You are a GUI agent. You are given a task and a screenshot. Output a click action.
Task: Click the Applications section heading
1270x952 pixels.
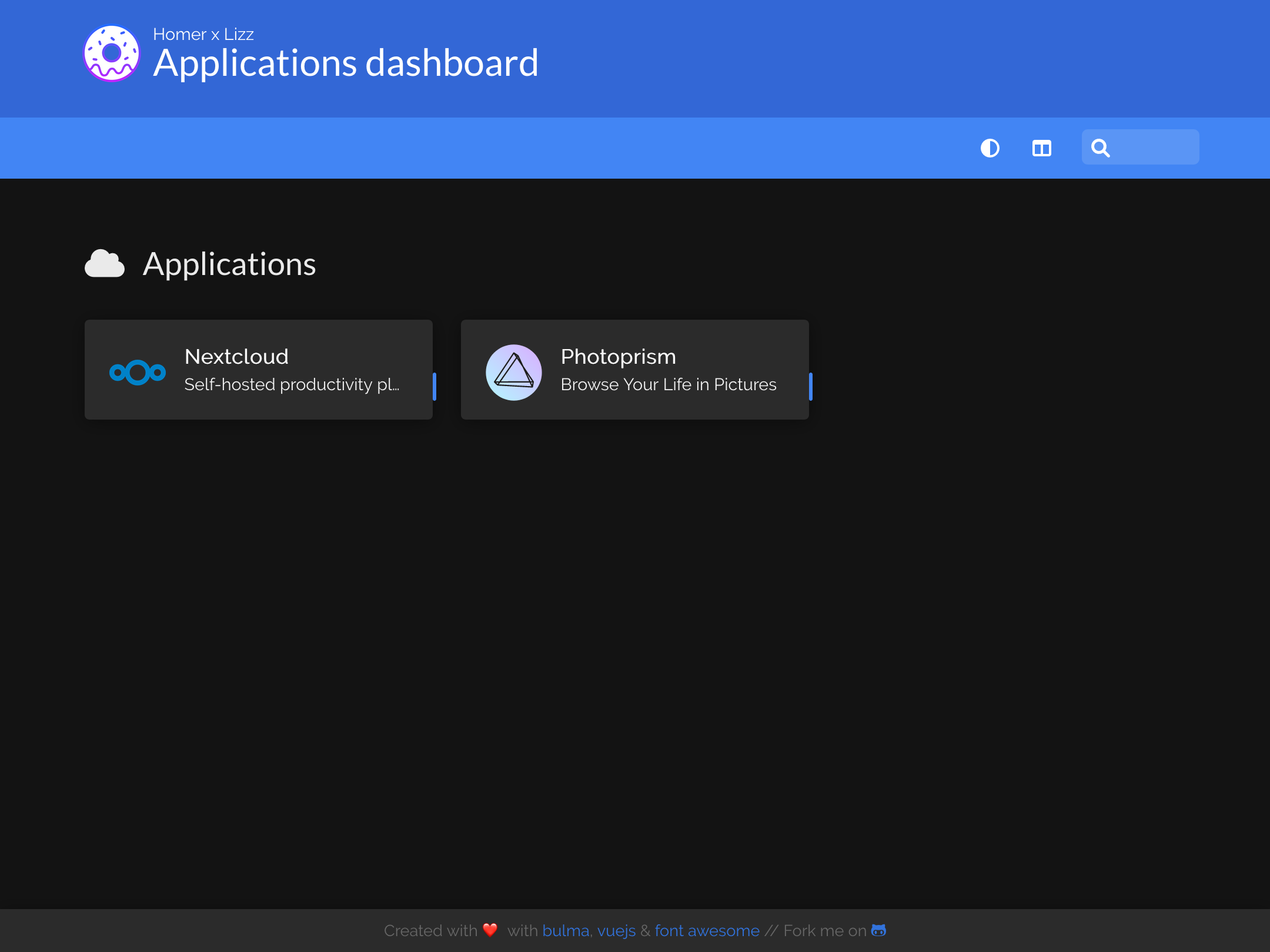click(x=229, y=264)
